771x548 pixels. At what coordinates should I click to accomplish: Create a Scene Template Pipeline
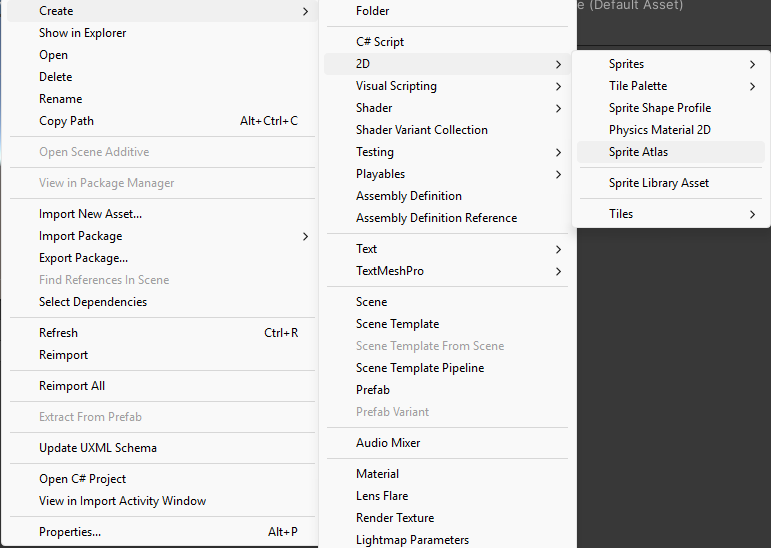447,368
